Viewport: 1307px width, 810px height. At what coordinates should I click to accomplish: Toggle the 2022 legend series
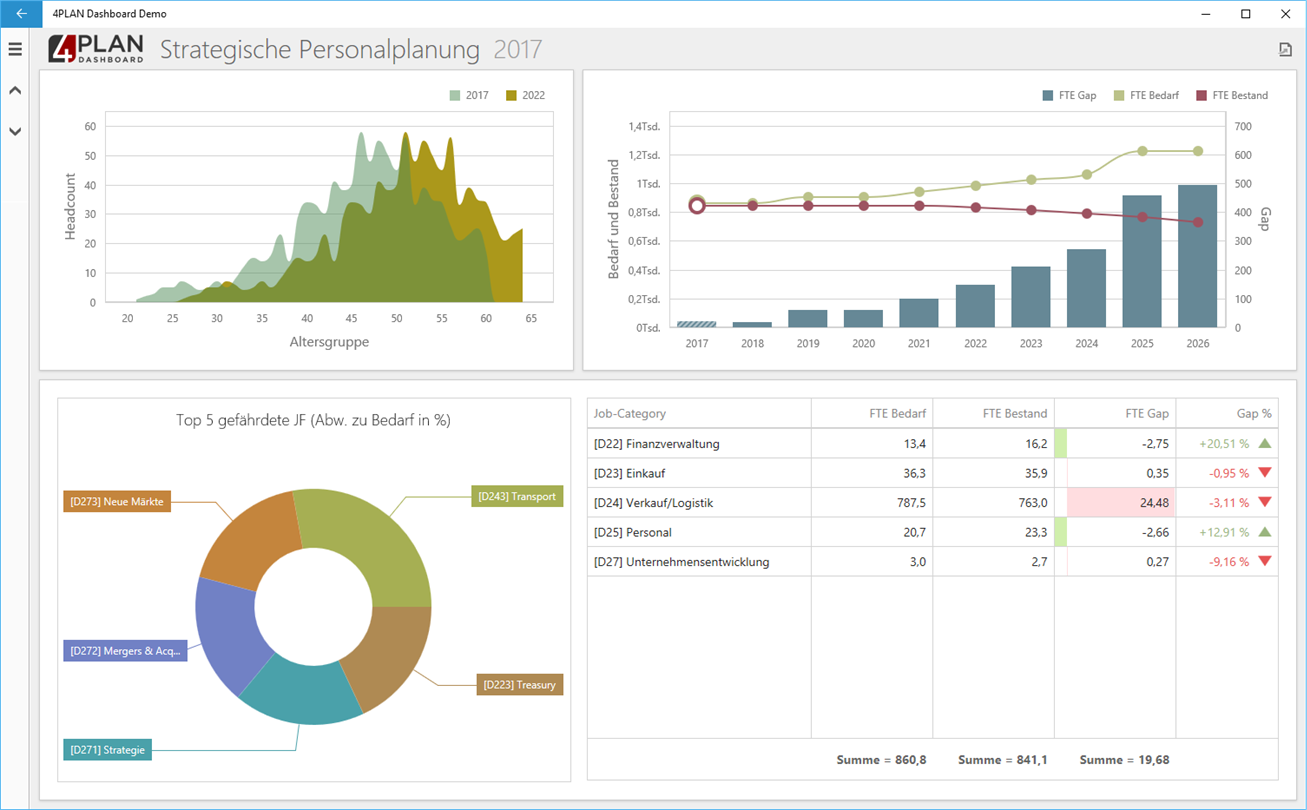[525, 96]
